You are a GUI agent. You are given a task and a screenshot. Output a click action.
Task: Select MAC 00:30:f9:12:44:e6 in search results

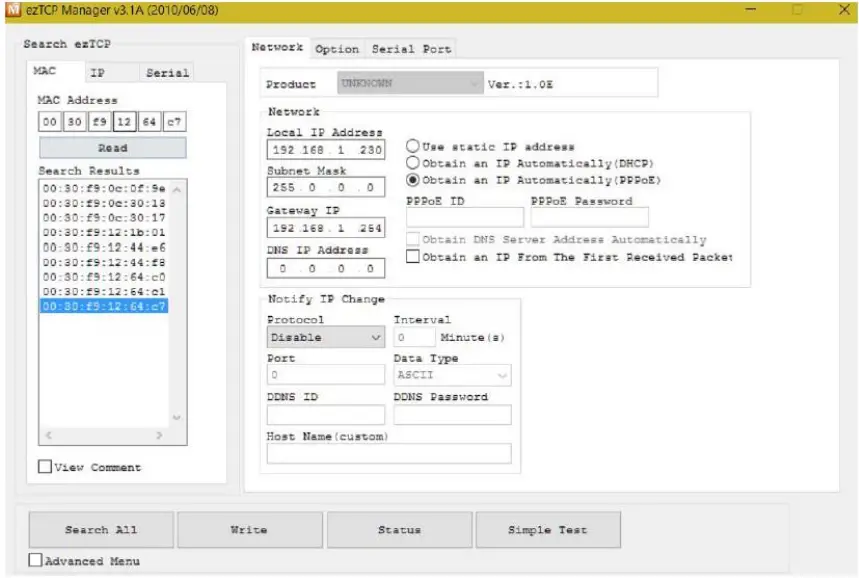click(104, 247)
